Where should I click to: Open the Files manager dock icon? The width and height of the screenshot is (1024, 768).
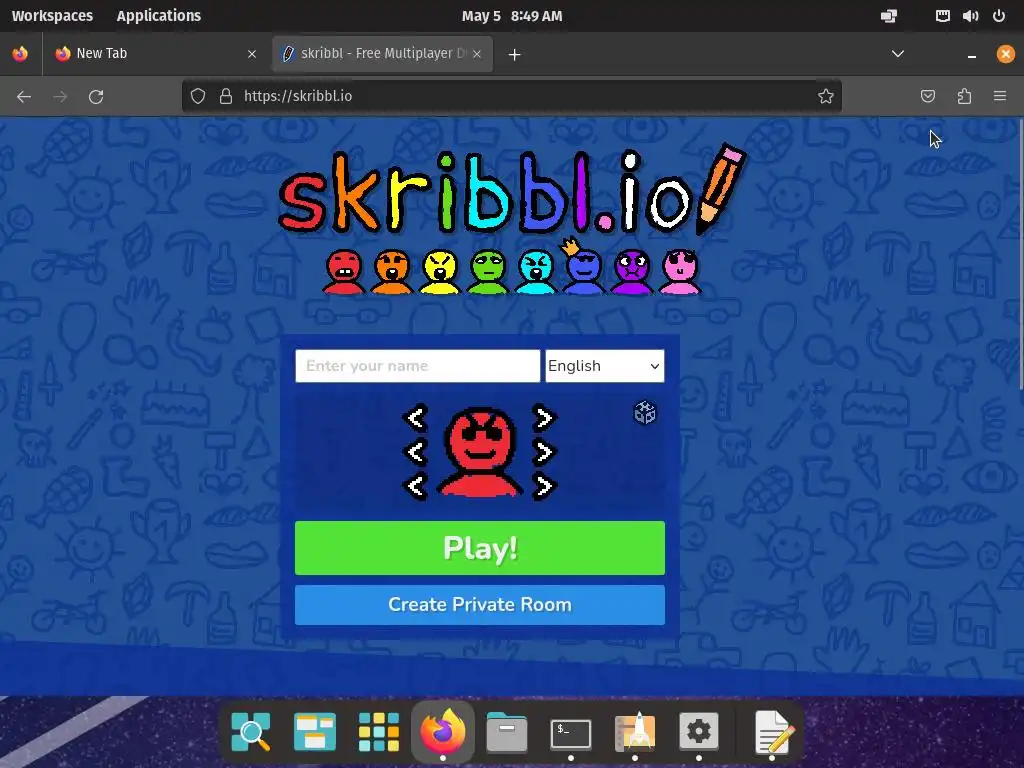pyautogui.click(x=507, y=732)
